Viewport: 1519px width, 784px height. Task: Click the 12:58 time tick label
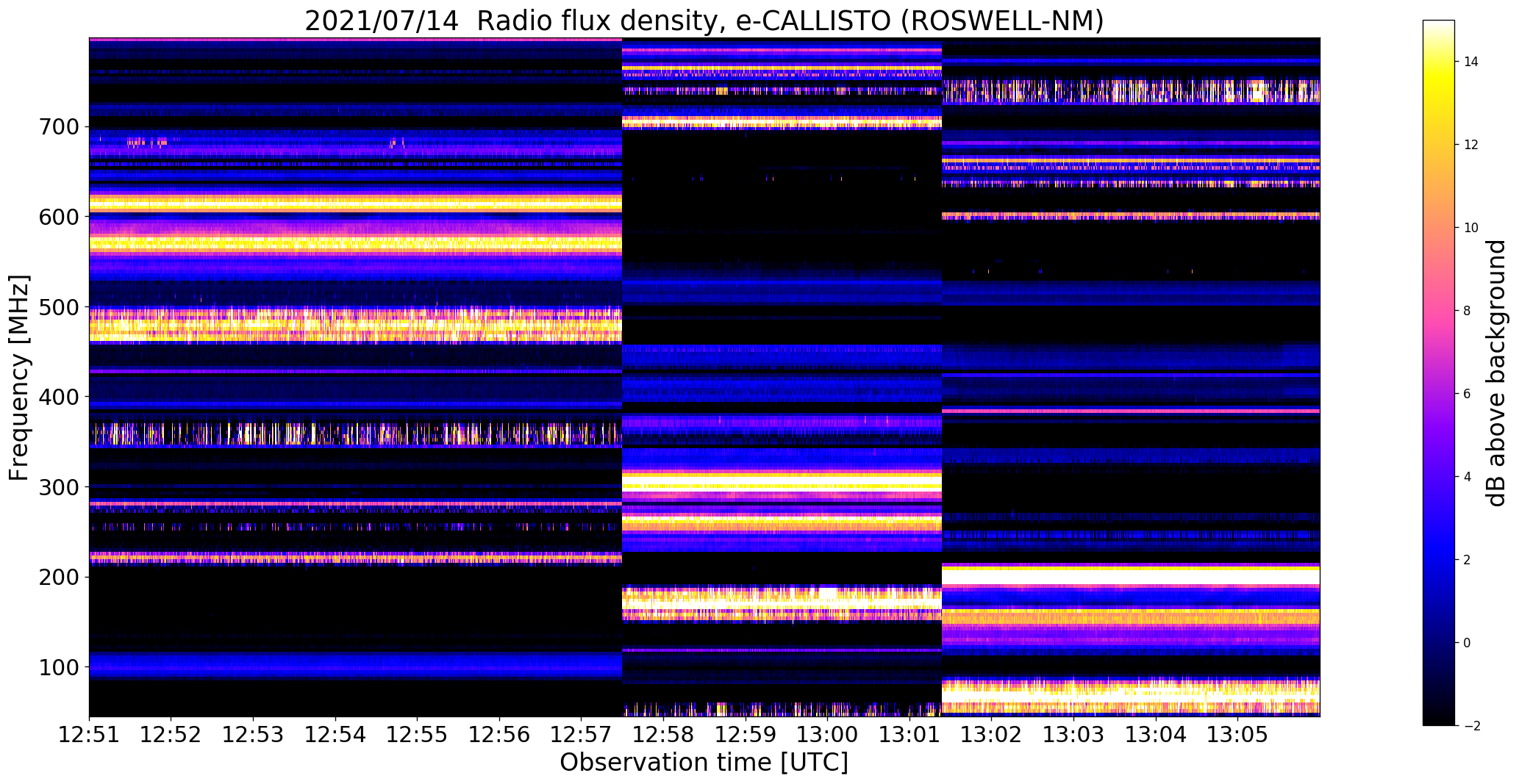[x=664, y=734]
